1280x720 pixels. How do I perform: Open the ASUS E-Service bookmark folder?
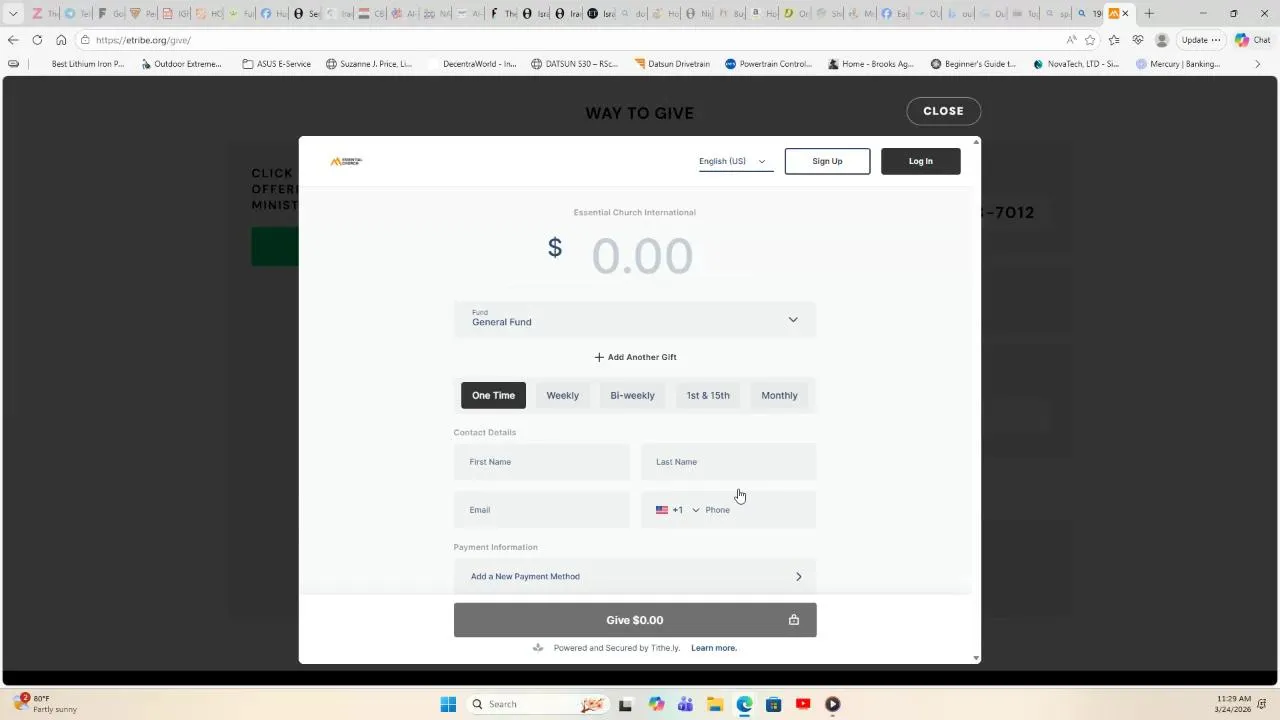[277, 64]
